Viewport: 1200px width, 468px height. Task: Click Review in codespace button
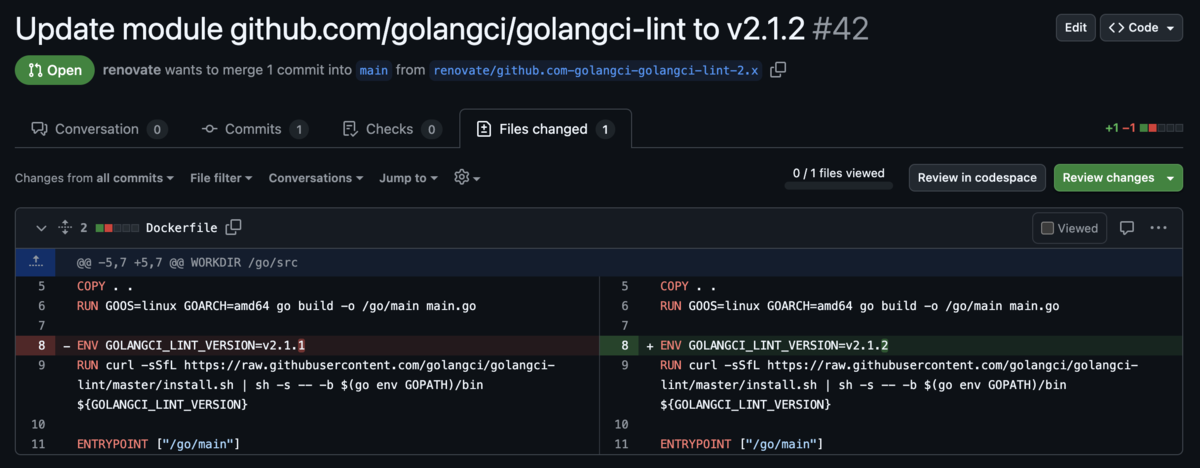click(977, 178)
